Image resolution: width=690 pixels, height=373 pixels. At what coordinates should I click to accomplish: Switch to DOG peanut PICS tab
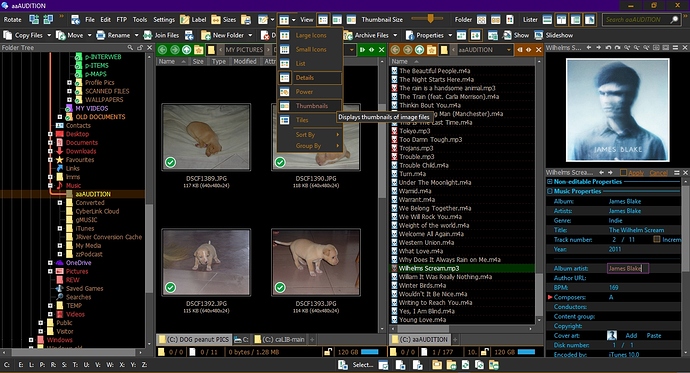point(194,340)
